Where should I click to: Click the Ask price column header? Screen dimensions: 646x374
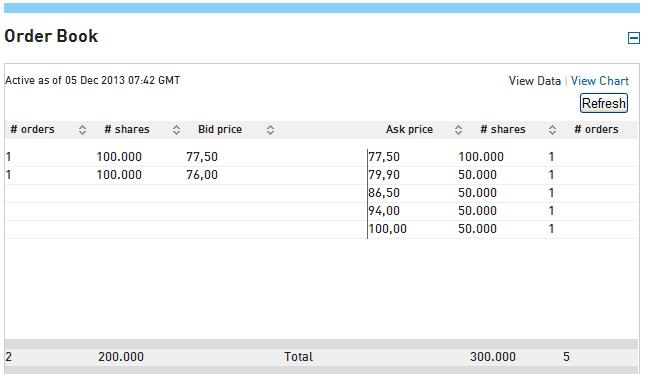click(x=409, y=129)
